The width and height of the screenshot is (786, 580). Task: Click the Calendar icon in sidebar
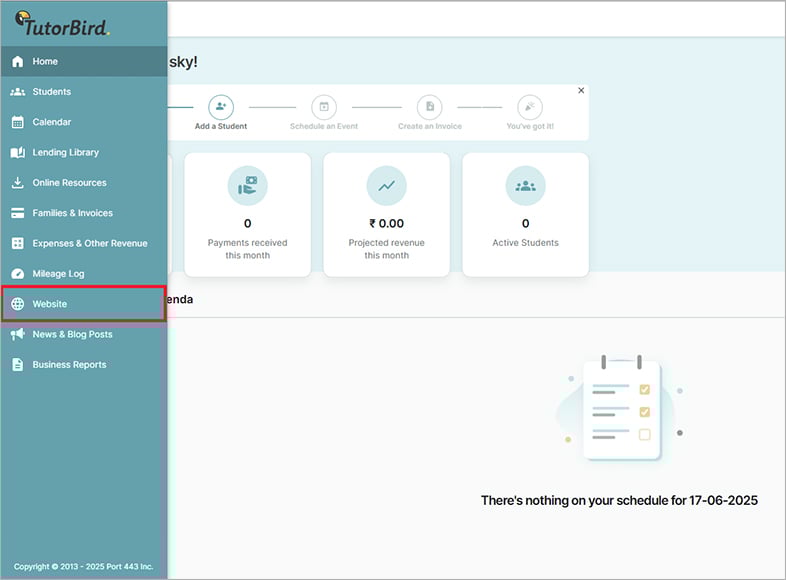click(x=18, y=122)
